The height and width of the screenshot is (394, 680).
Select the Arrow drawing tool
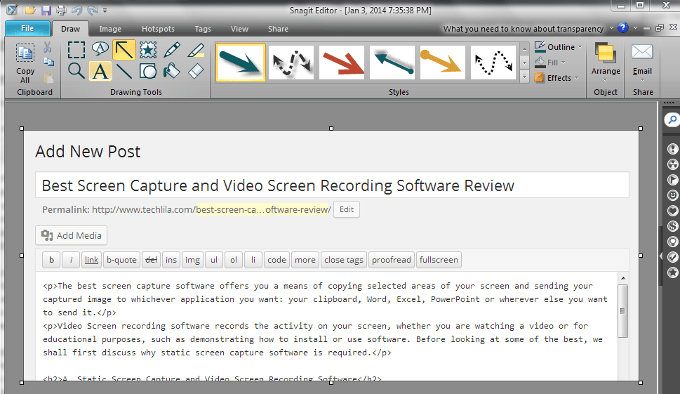point(124,50)
